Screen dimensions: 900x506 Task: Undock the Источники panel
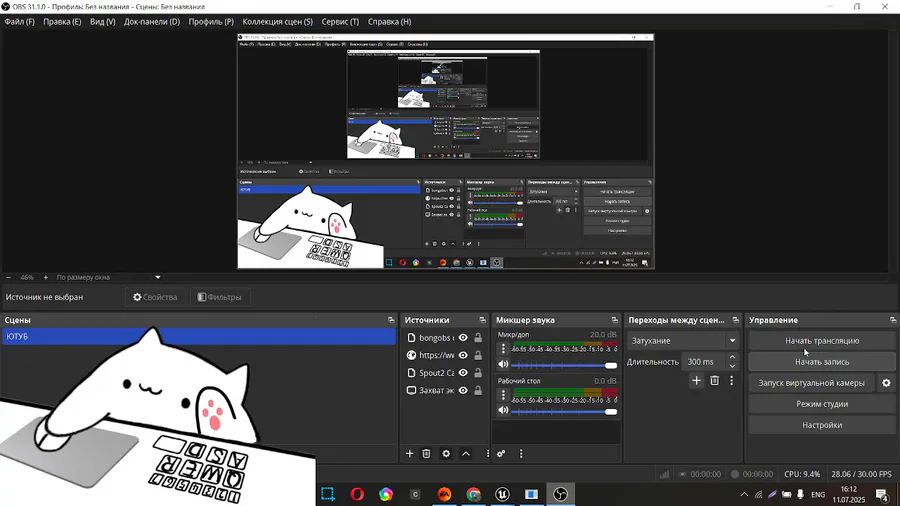tap(482, 320)
